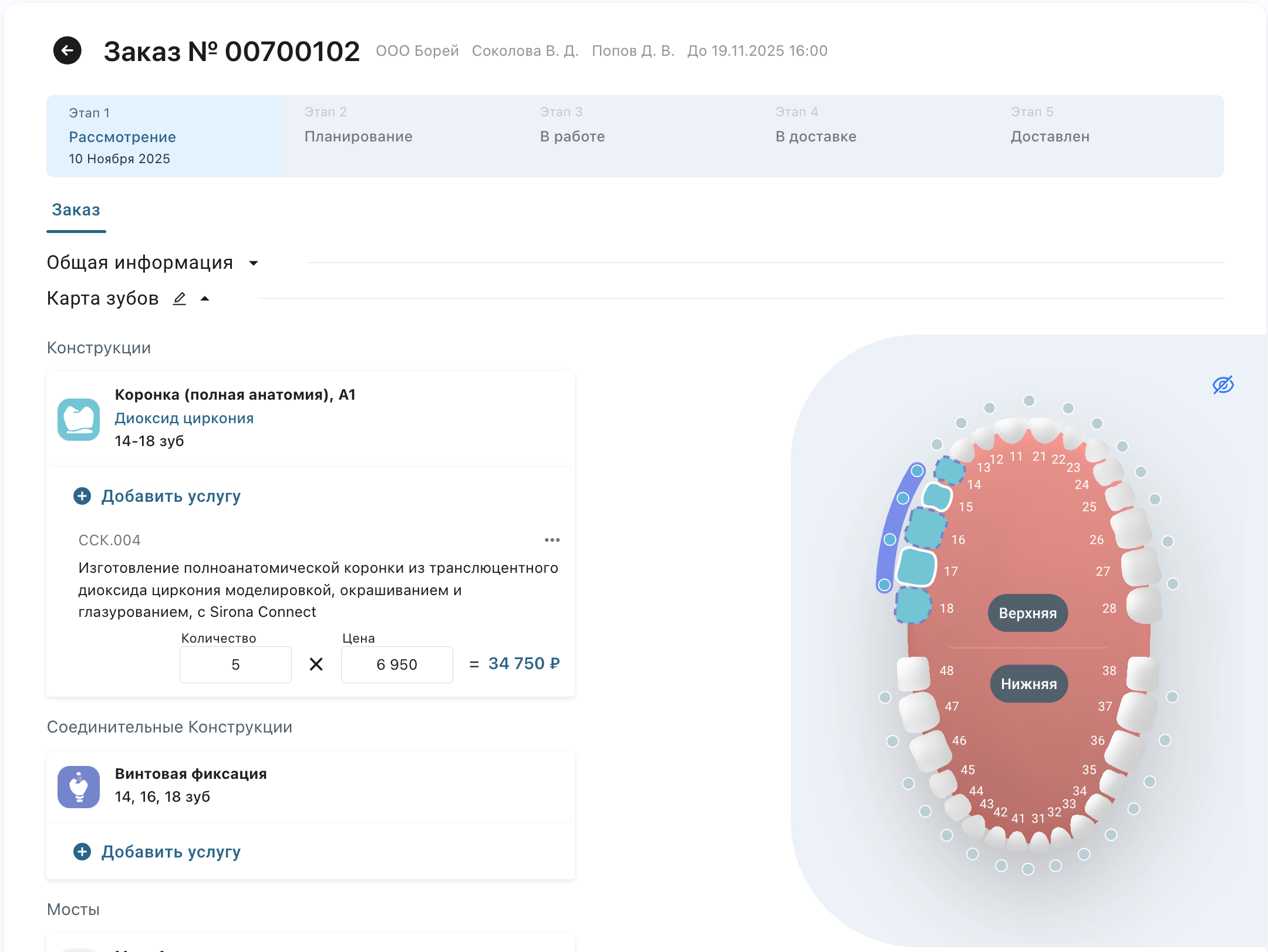Click the back arrow button
1268x952 pixels.
(x=68, y=50)
